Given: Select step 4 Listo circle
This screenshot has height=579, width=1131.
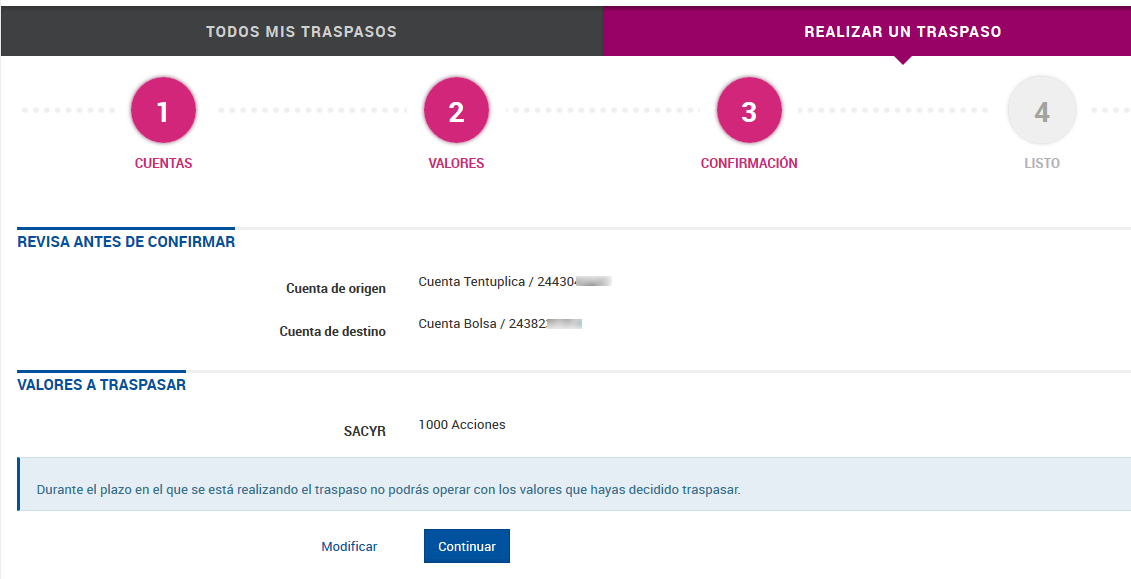Looking at the screenshot, I should coord(1042,111).
